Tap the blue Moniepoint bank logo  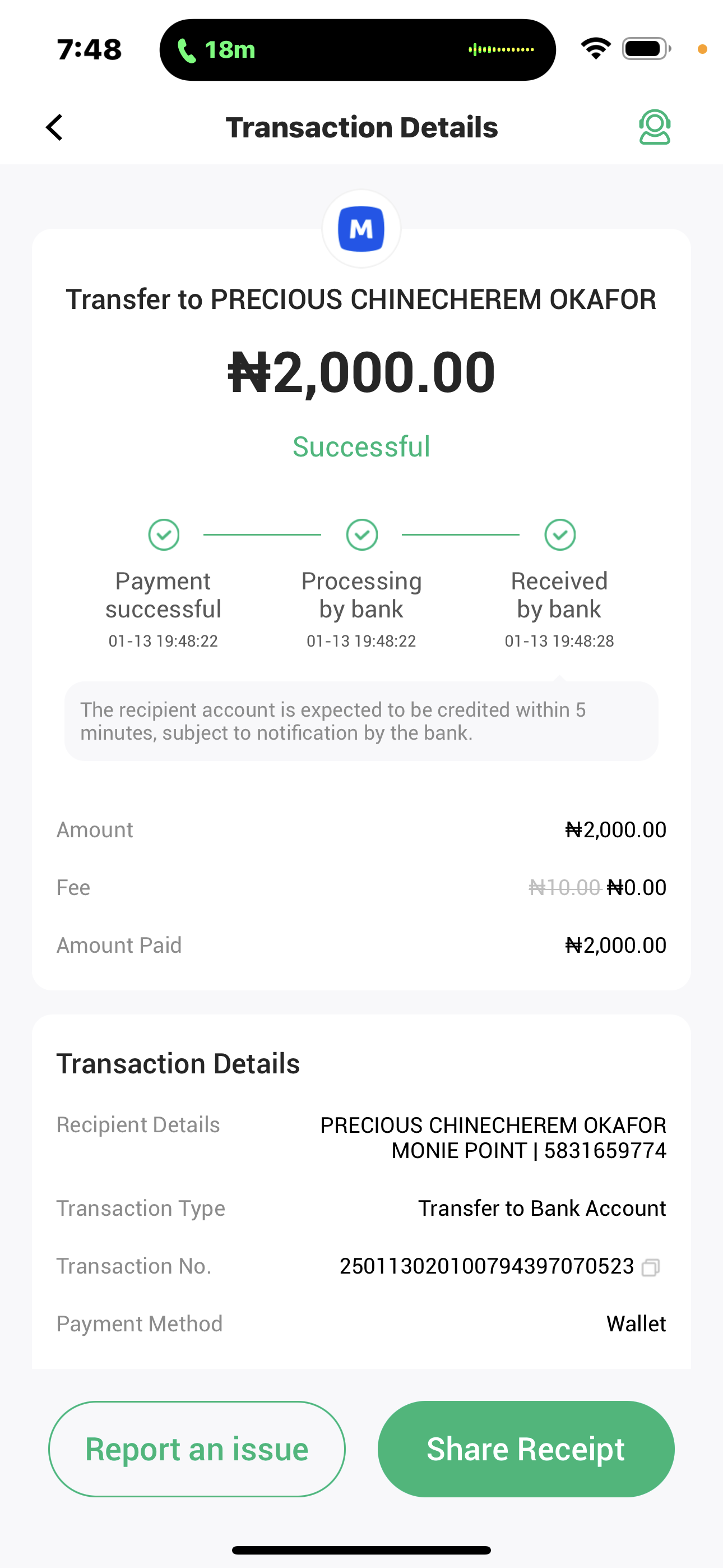[x=361, y=229]
